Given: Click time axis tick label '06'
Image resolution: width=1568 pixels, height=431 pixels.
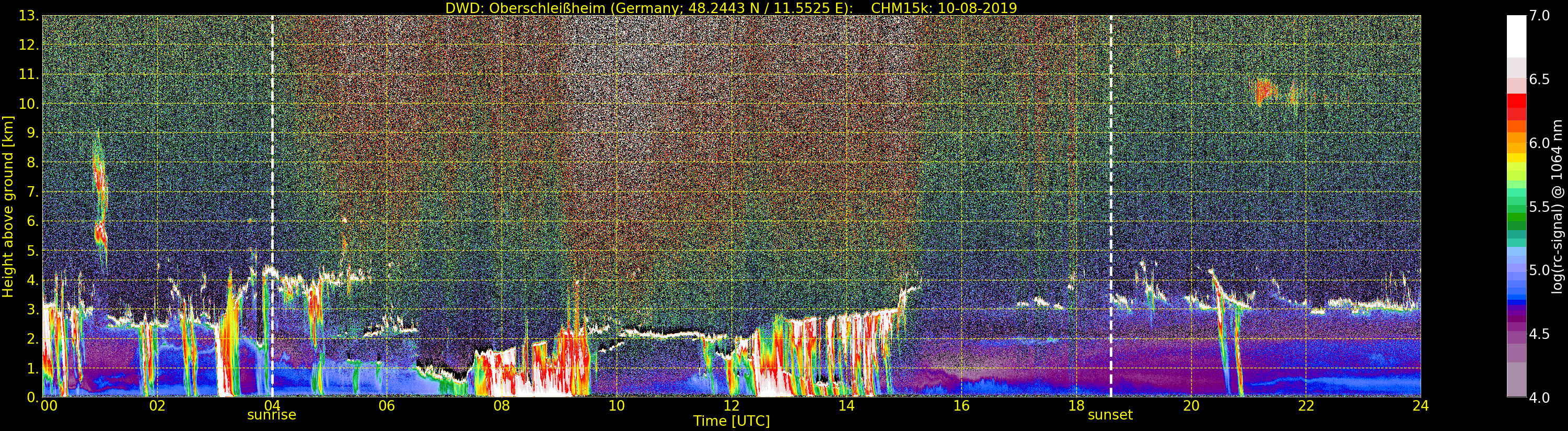Looking at the screenshot, I should point(387,405).
